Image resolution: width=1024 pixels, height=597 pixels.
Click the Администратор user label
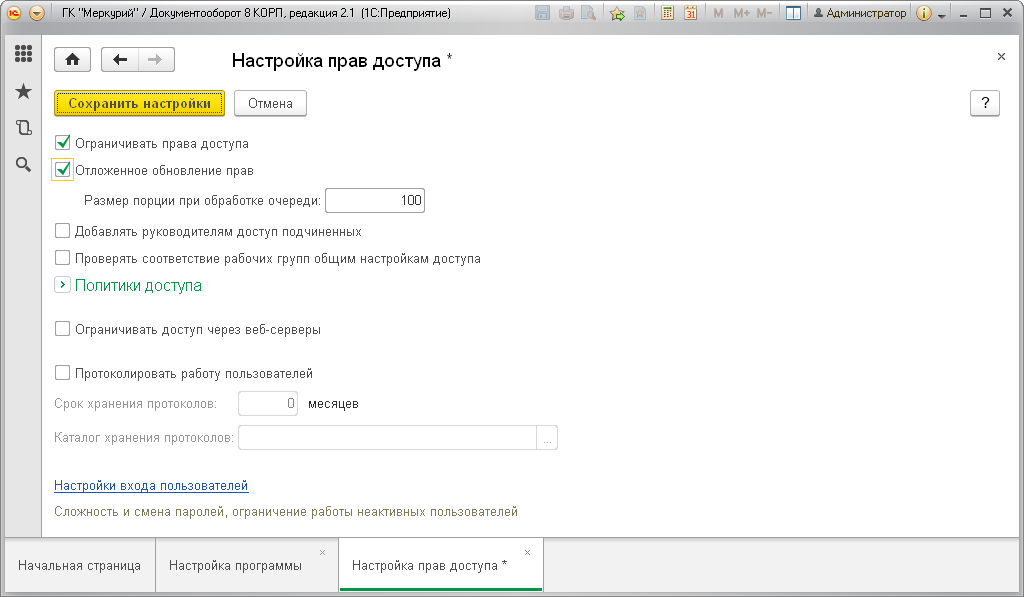click(859, 13)
